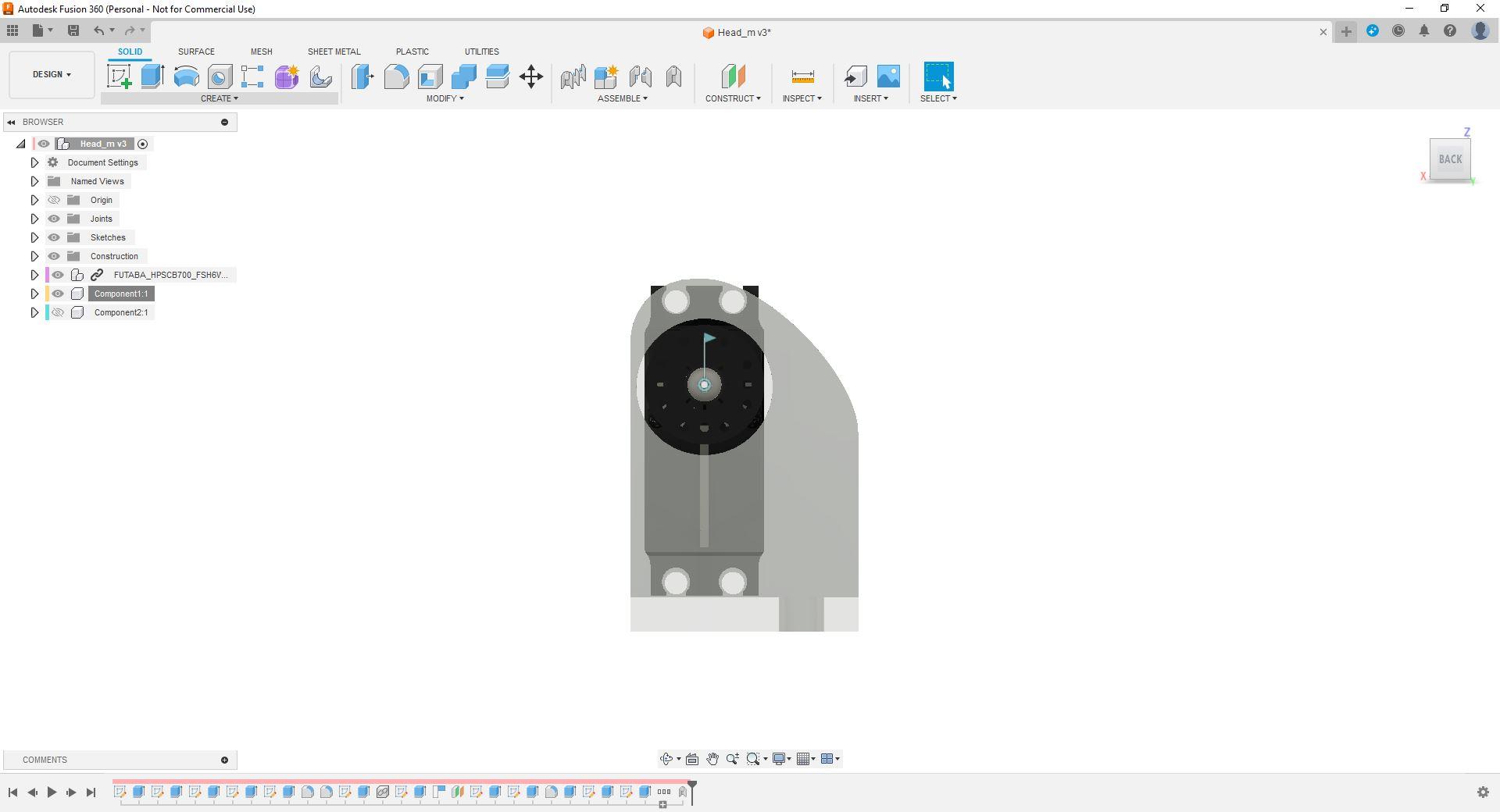Image resolution: width=1500 pixels, height=812 pixels.
Task: Click the BACK face of ViewCube
Action: pyautogui.click(x=1450, y=159)
